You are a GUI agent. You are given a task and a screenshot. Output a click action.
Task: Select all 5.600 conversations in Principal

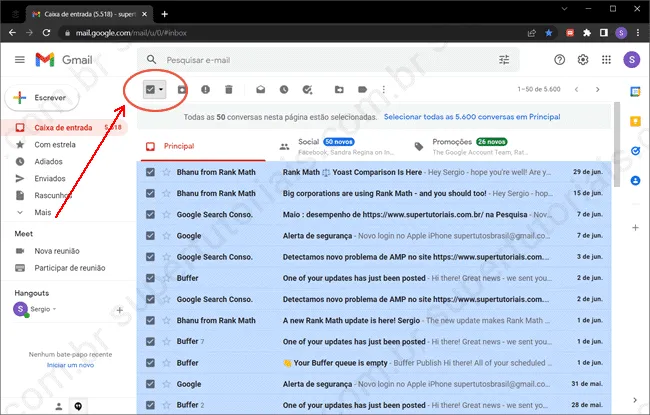472,117
